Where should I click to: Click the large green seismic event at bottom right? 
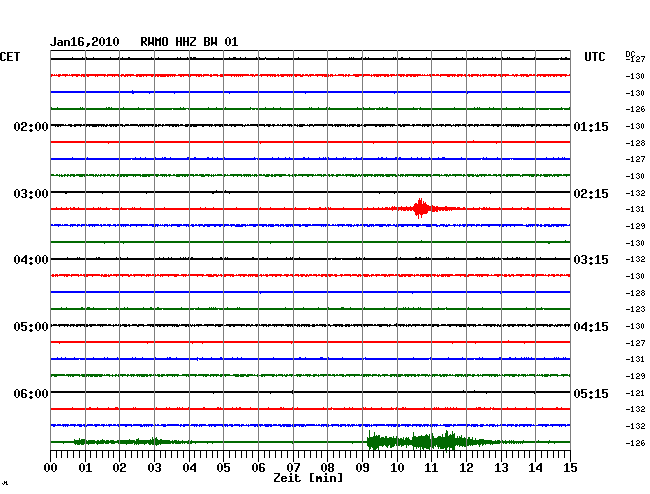431,441
